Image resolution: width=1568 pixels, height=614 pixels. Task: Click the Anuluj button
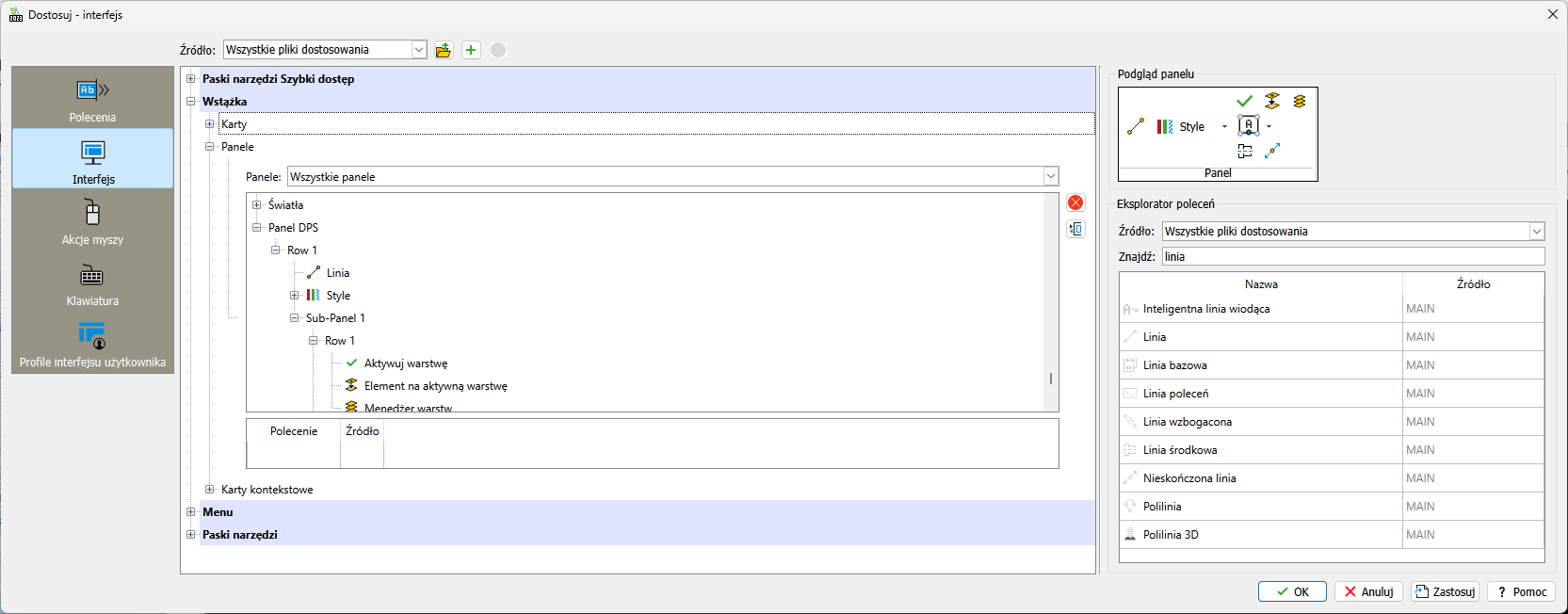pos(1368,591)
